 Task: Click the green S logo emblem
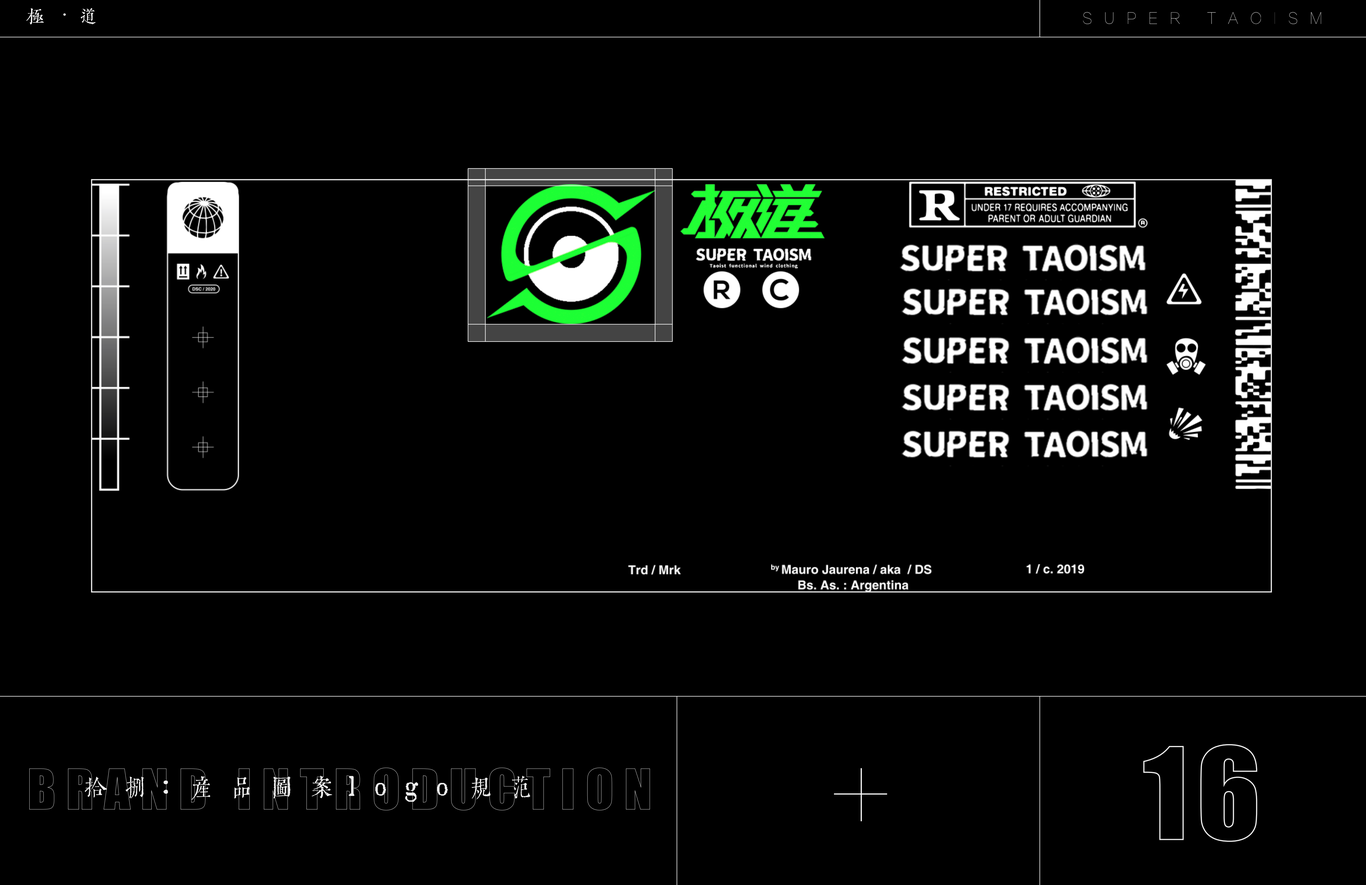coord(570,255)
